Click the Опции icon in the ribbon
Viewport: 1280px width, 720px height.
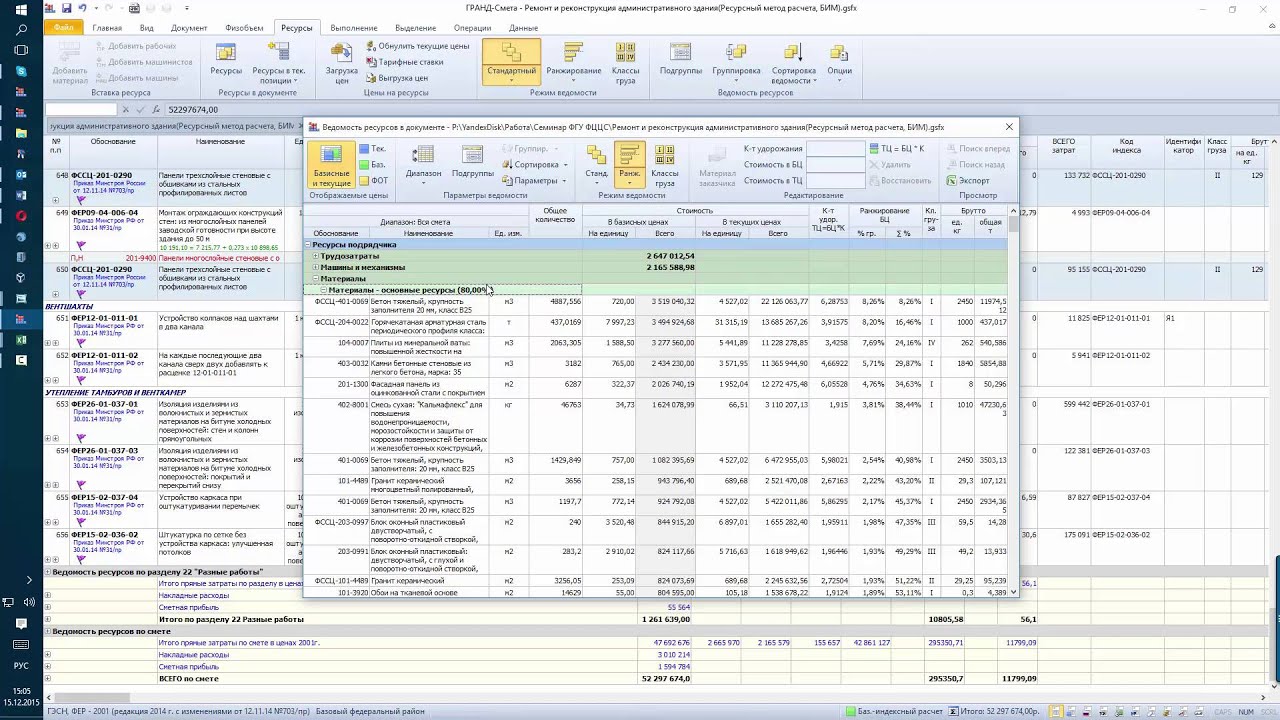tap(840, 60)
